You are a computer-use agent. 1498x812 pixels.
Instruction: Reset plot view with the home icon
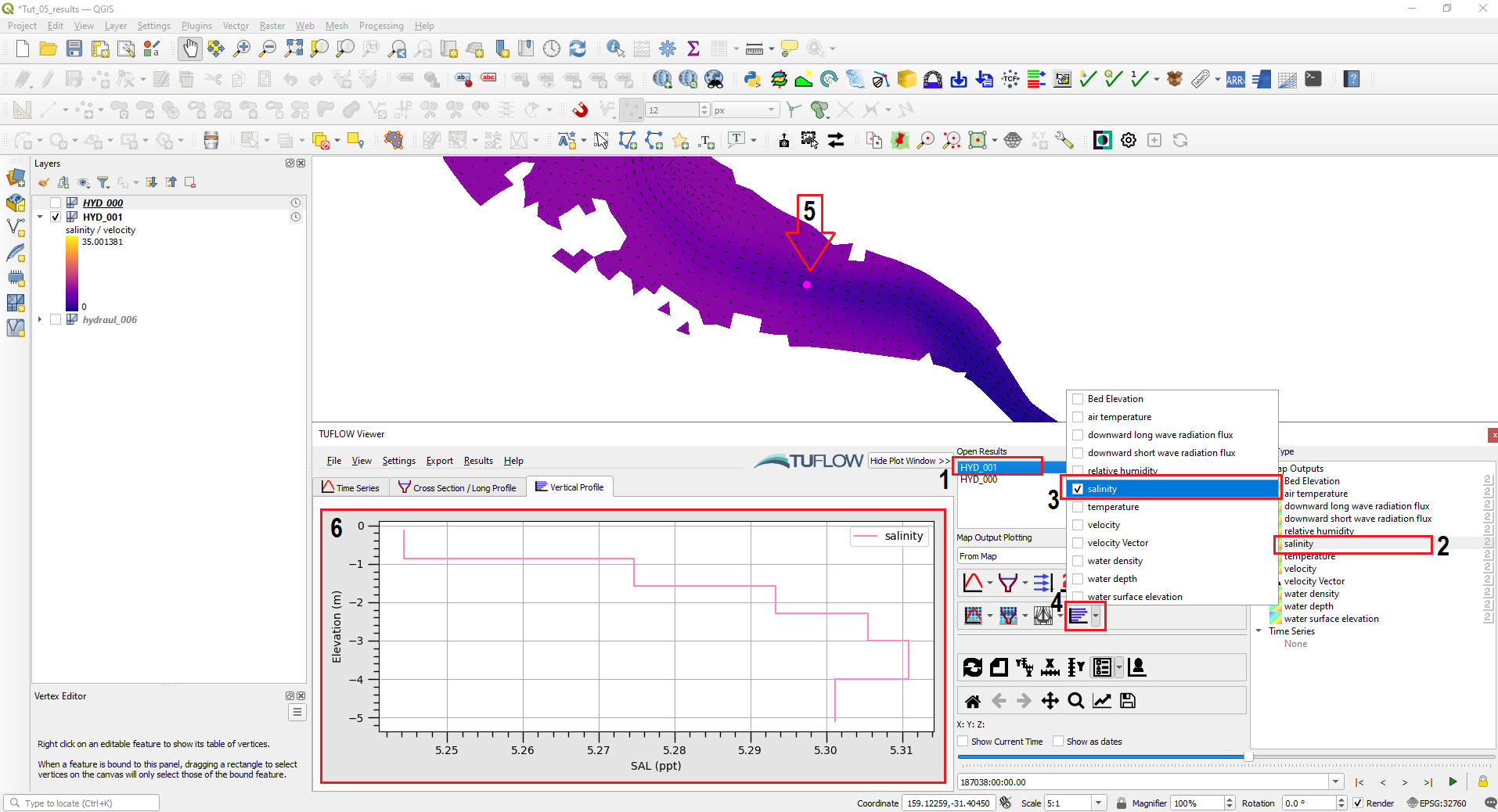pyautogui.click(x=973, y=700)
